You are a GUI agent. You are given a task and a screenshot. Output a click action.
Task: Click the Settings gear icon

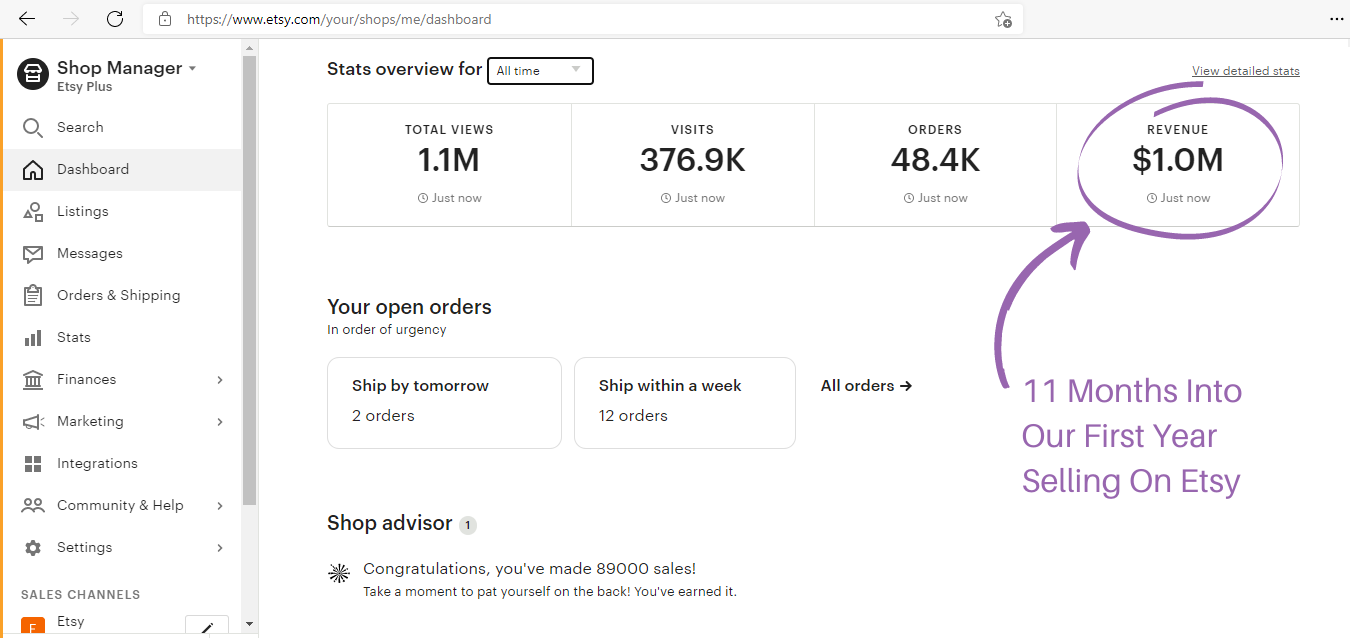[x=33, y=548]
